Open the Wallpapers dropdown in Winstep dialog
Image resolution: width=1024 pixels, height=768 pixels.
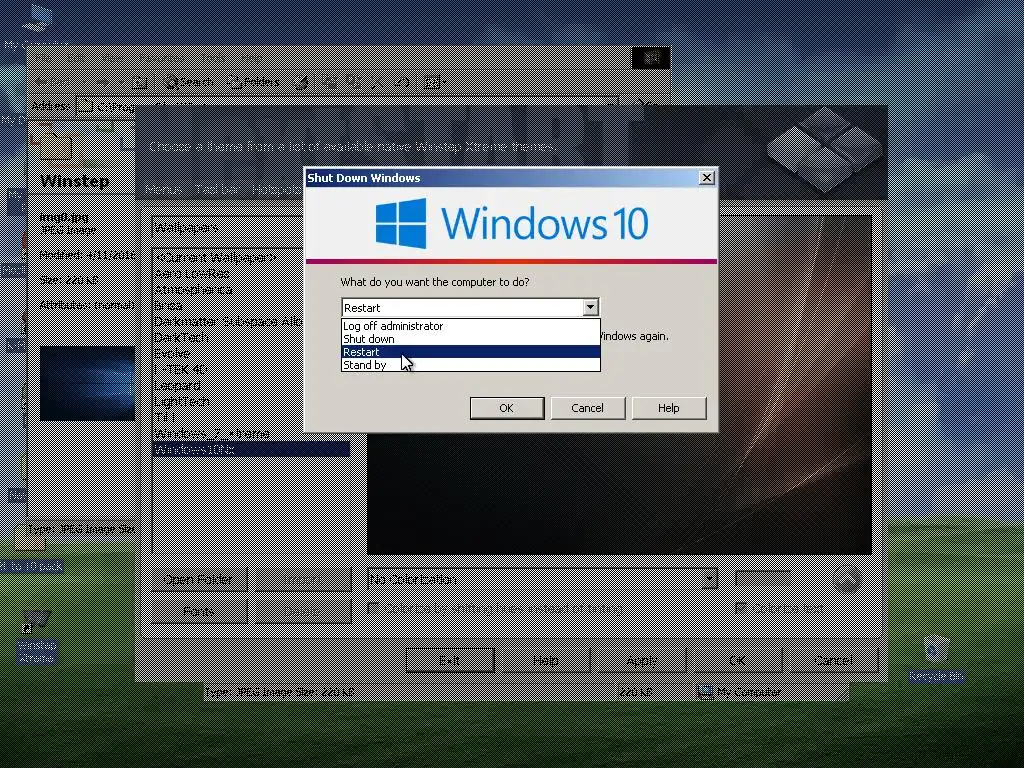(251, 227)
